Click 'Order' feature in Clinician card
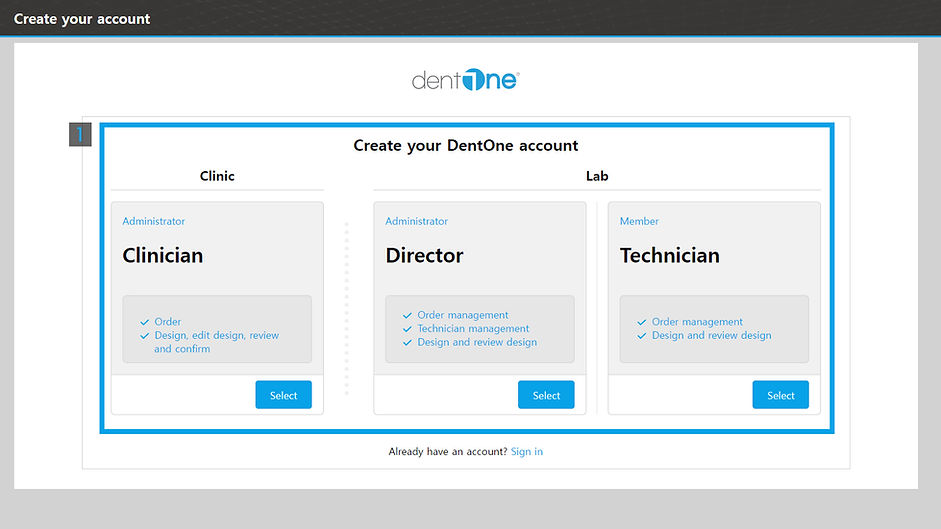The image size is (941, 529). pos(167,322)
